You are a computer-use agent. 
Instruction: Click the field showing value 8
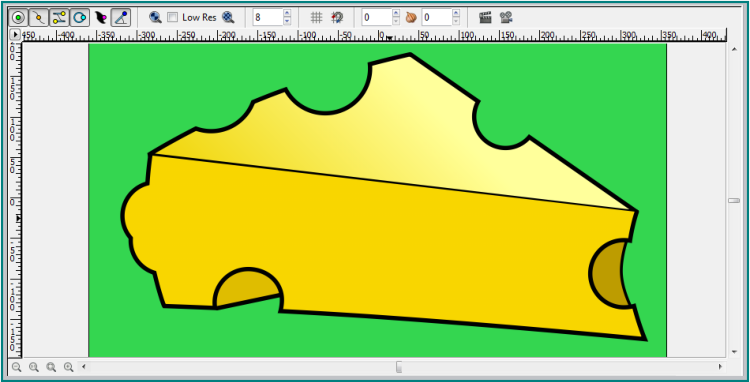point(267,18)
